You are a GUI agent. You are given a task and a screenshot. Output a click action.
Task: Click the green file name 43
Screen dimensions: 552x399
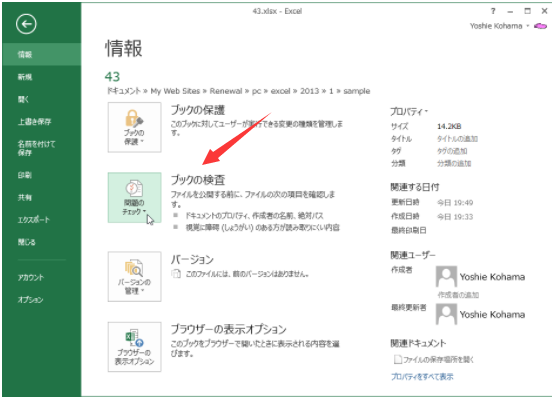tap(112, 76)
